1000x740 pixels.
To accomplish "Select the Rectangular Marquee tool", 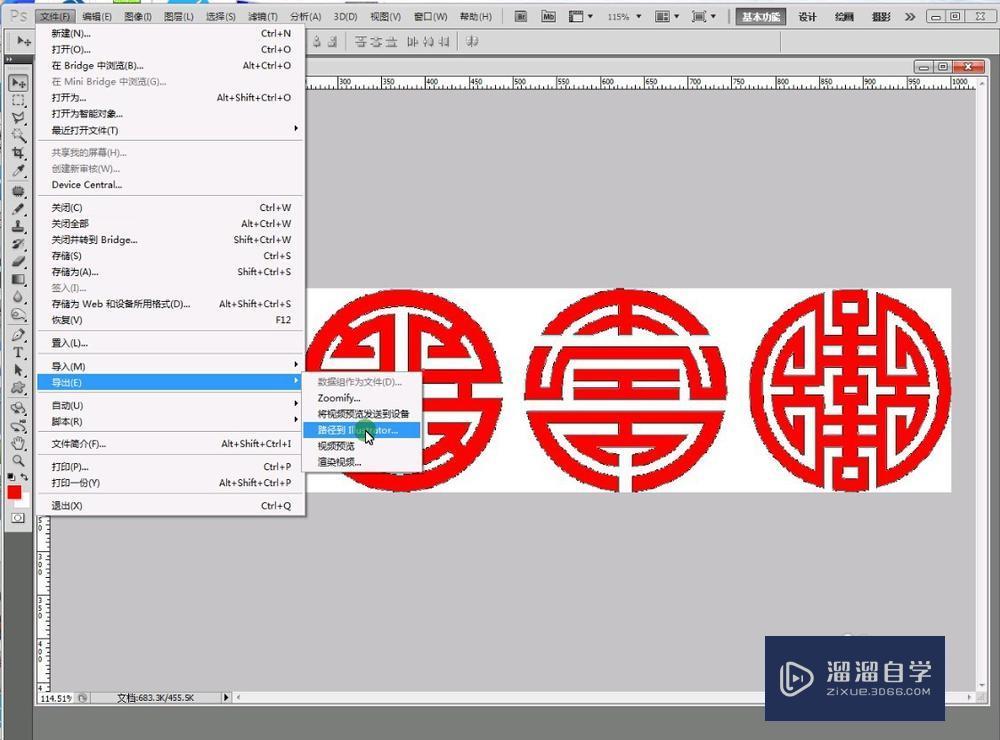I will [18, 100].
